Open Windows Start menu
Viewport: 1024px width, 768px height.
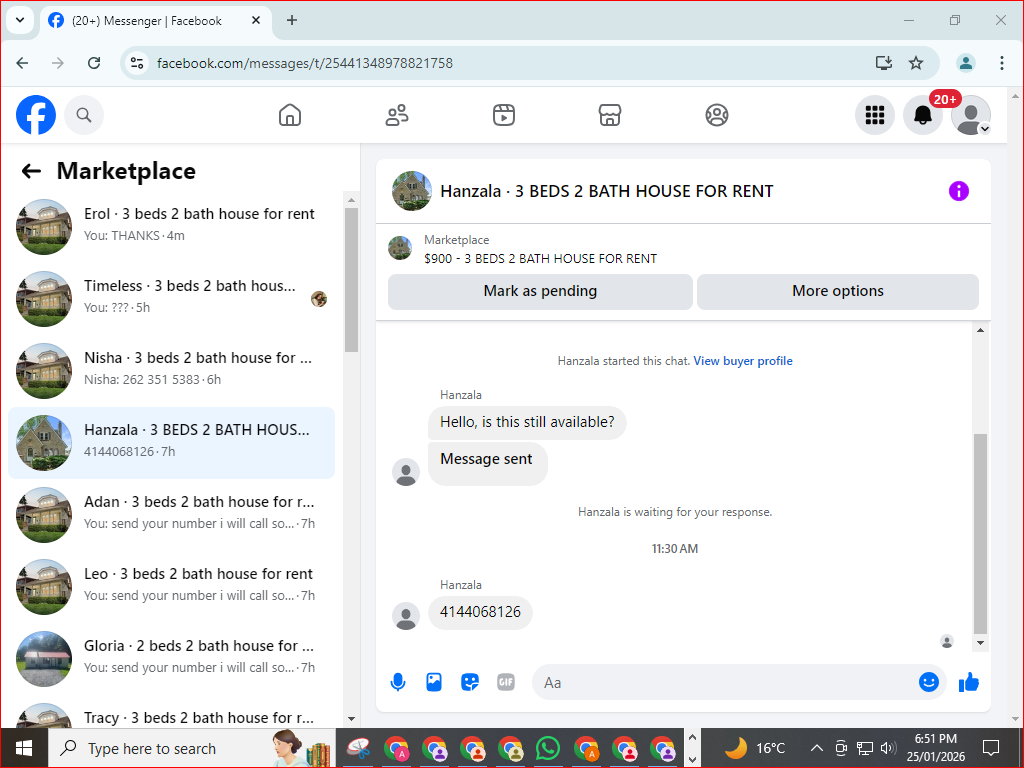24,748
